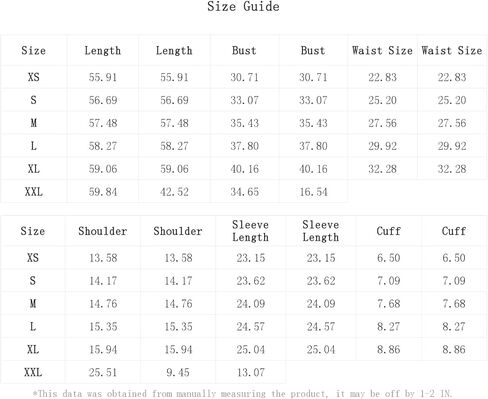Select the 9.45 cell in XXL row
Image resolution: width=488 pixels, height=399 pixels.
point(178,372)
